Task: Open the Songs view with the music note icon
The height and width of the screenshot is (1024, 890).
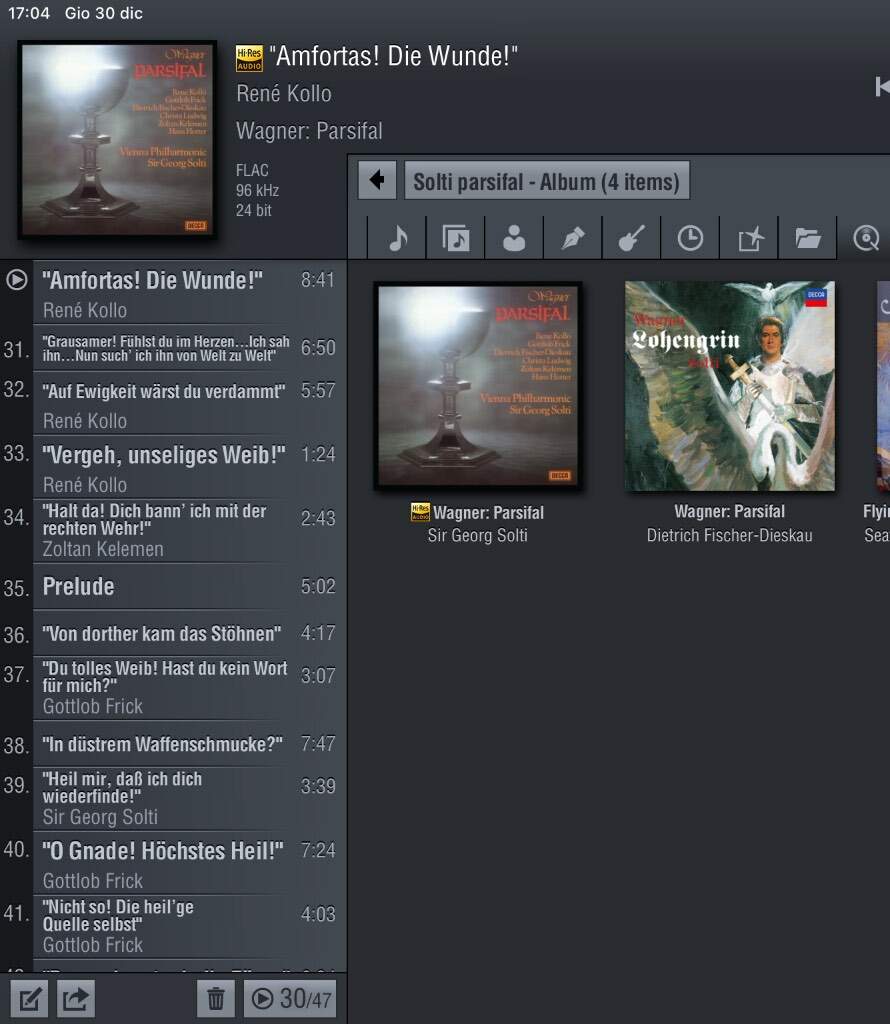Action: tap(397, 238)
